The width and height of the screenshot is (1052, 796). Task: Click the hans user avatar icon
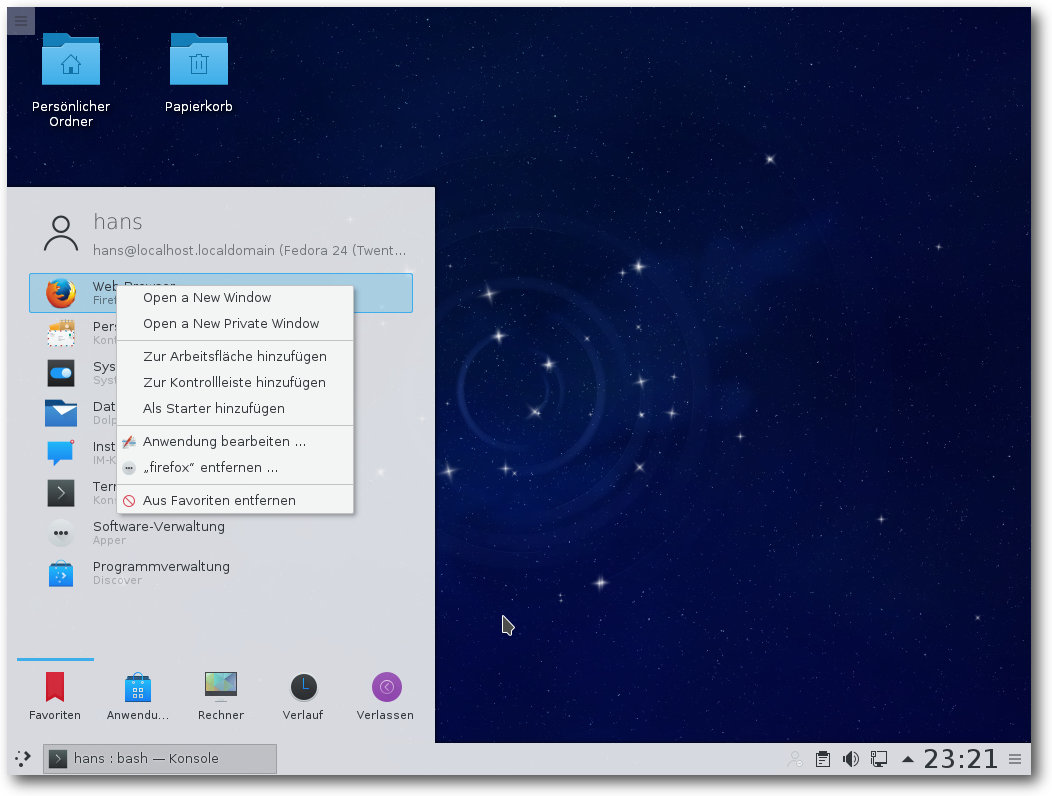(61, 234)
